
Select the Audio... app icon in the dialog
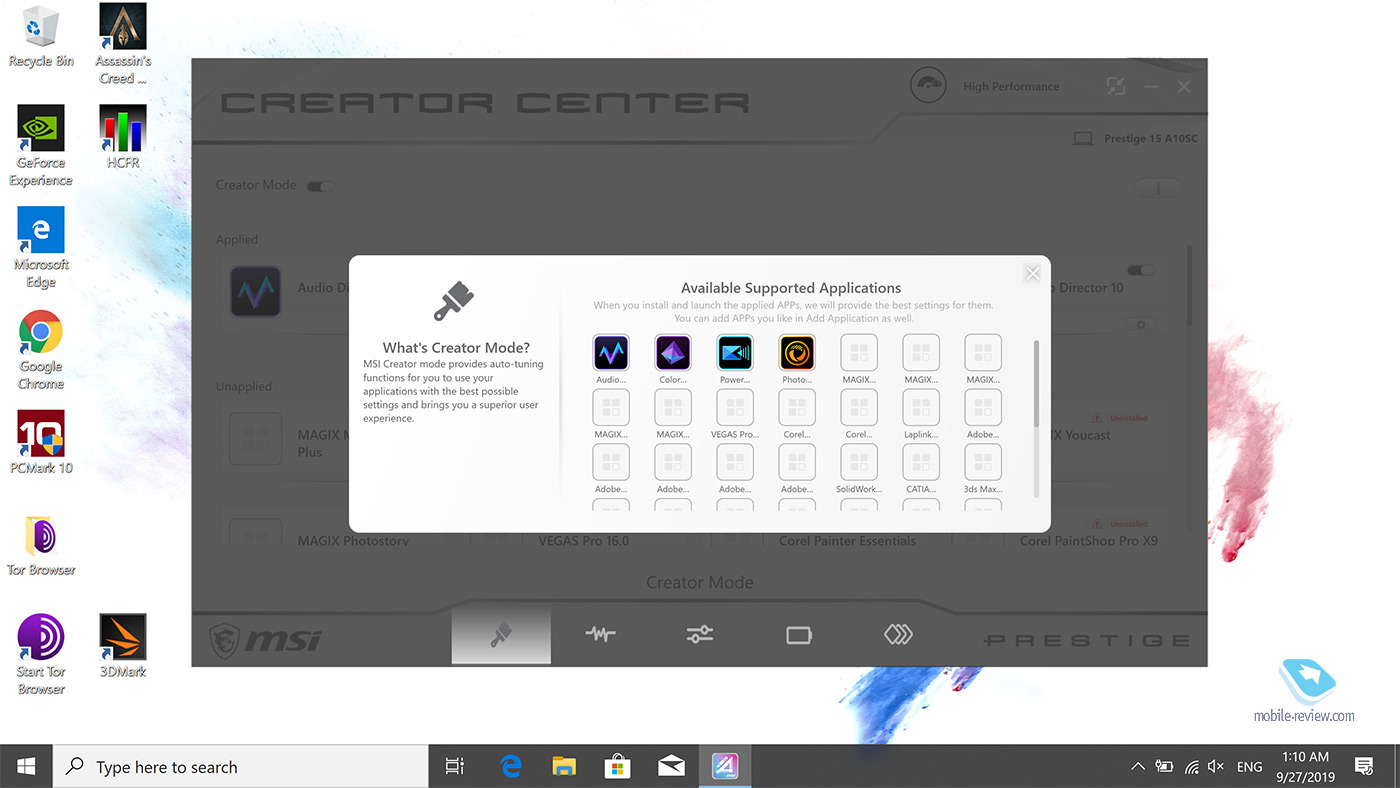click(611, 353)
